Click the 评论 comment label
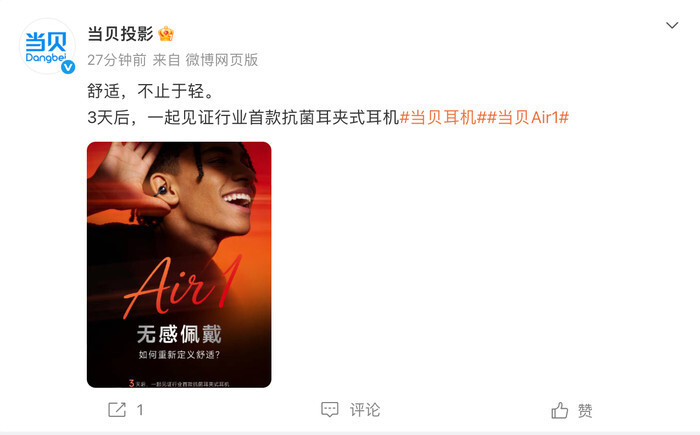Viewport: 700px width, 435px height. pyautogui.click(x=365, y=410)
